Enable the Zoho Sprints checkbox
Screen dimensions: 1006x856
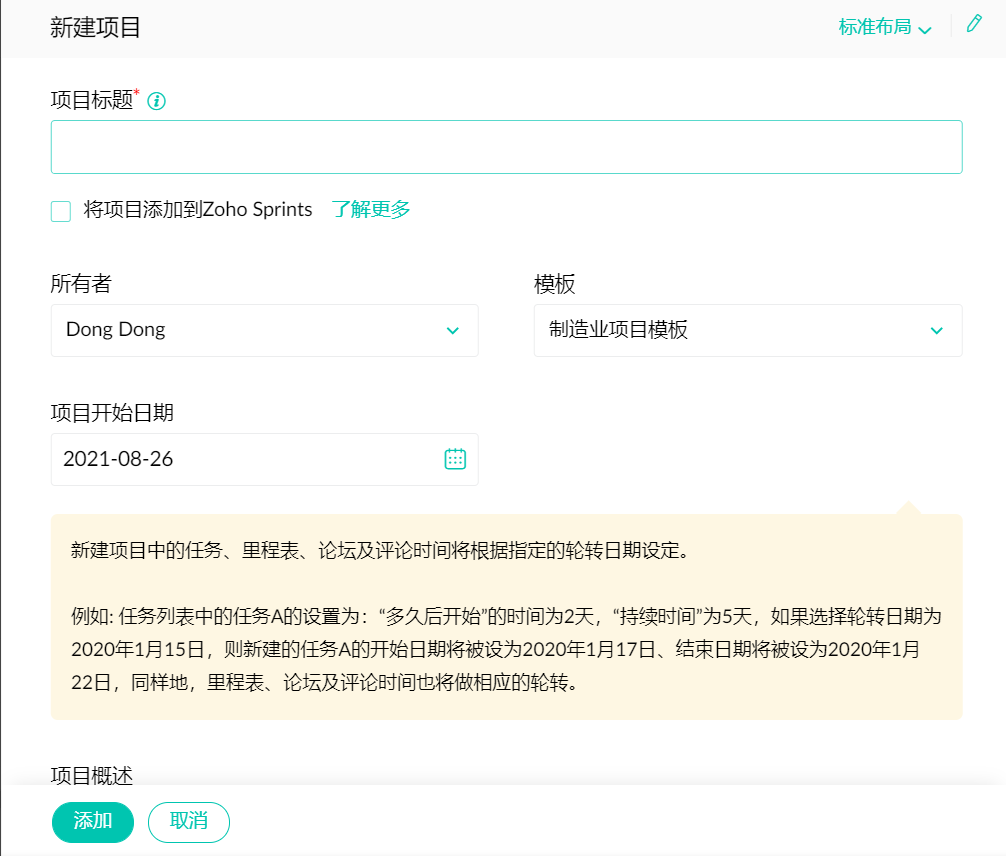point(61,211)
